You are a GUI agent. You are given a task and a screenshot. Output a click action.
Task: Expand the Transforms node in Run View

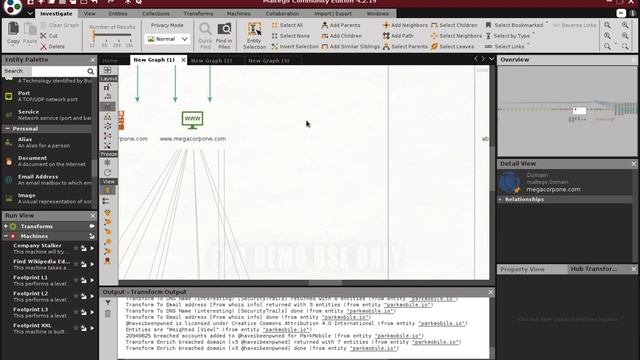(x=6, y=226)
